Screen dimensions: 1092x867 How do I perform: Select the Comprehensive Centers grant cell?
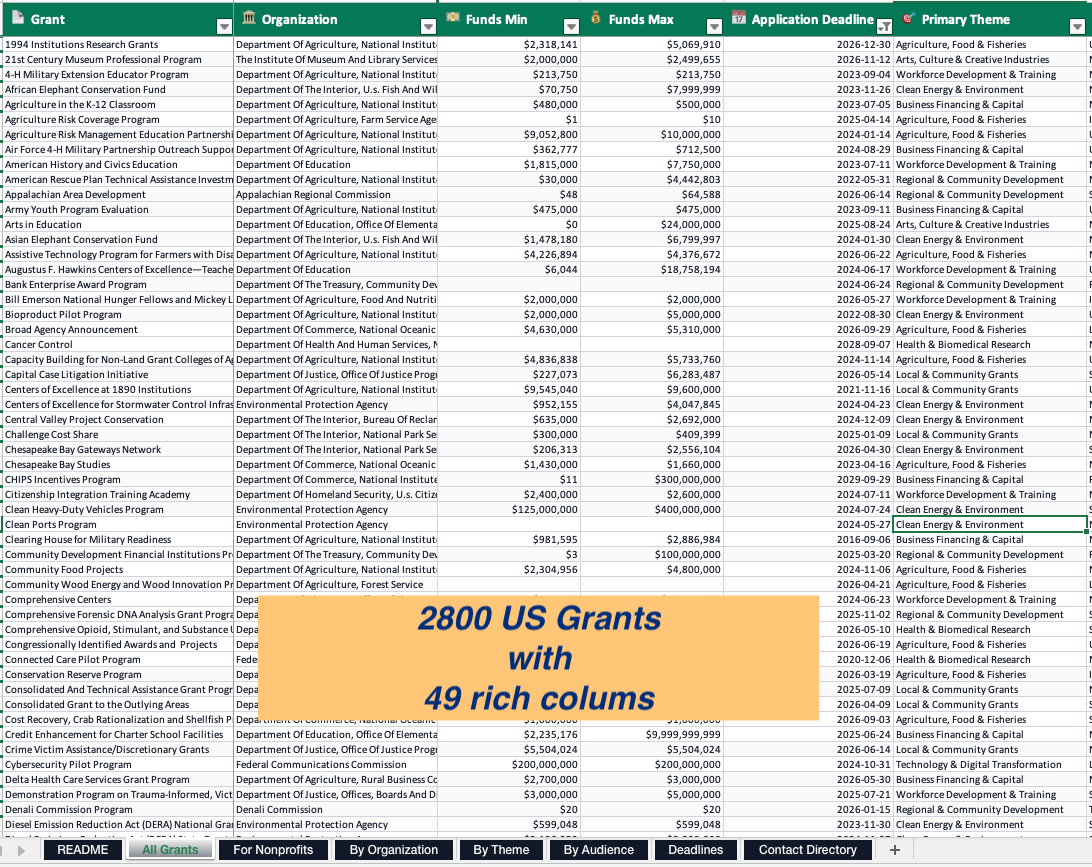118,600
